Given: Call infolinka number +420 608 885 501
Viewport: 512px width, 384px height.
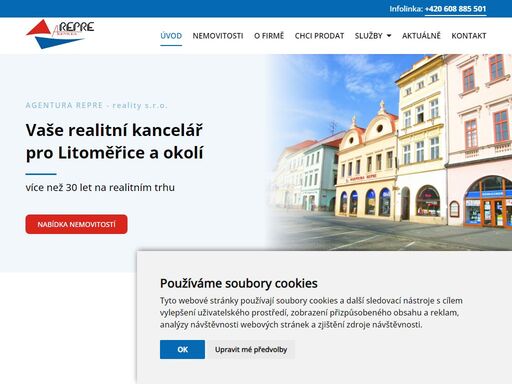Looking at the screenshot, I should click(455, 9).
